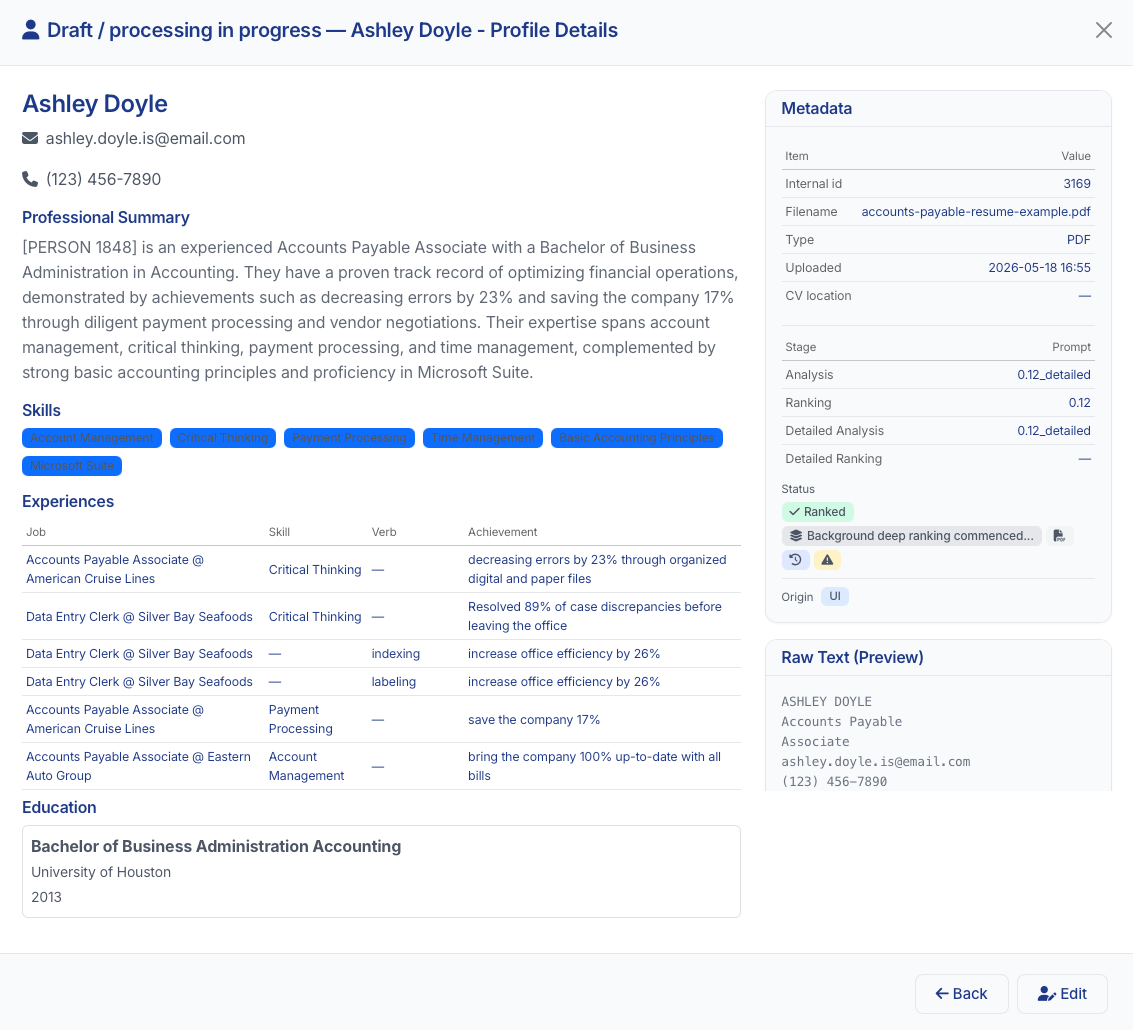Click the Background deep ranking commenced badge
The image size is (1133, 1030).
[x=911, y=536]
